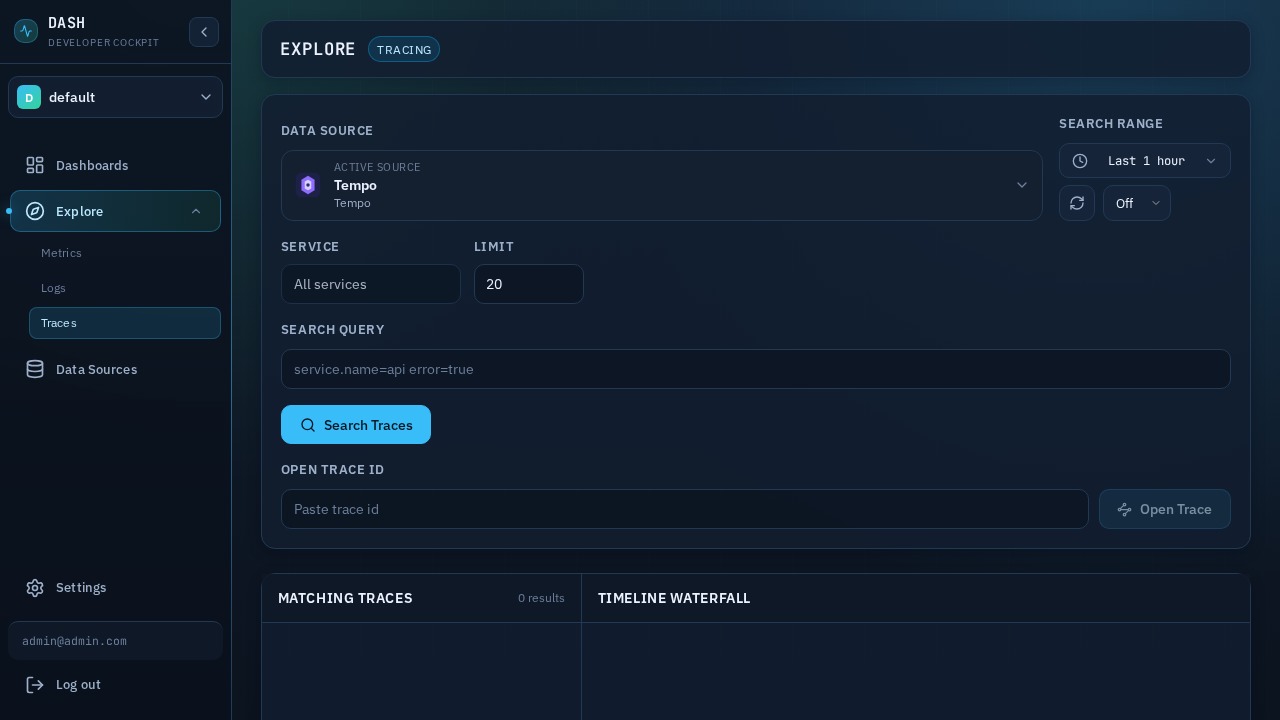The width and height of the screenshot is (1280, 720).
Task: Collapse the sidebar with the arrow icon
Action: (204, 32)
